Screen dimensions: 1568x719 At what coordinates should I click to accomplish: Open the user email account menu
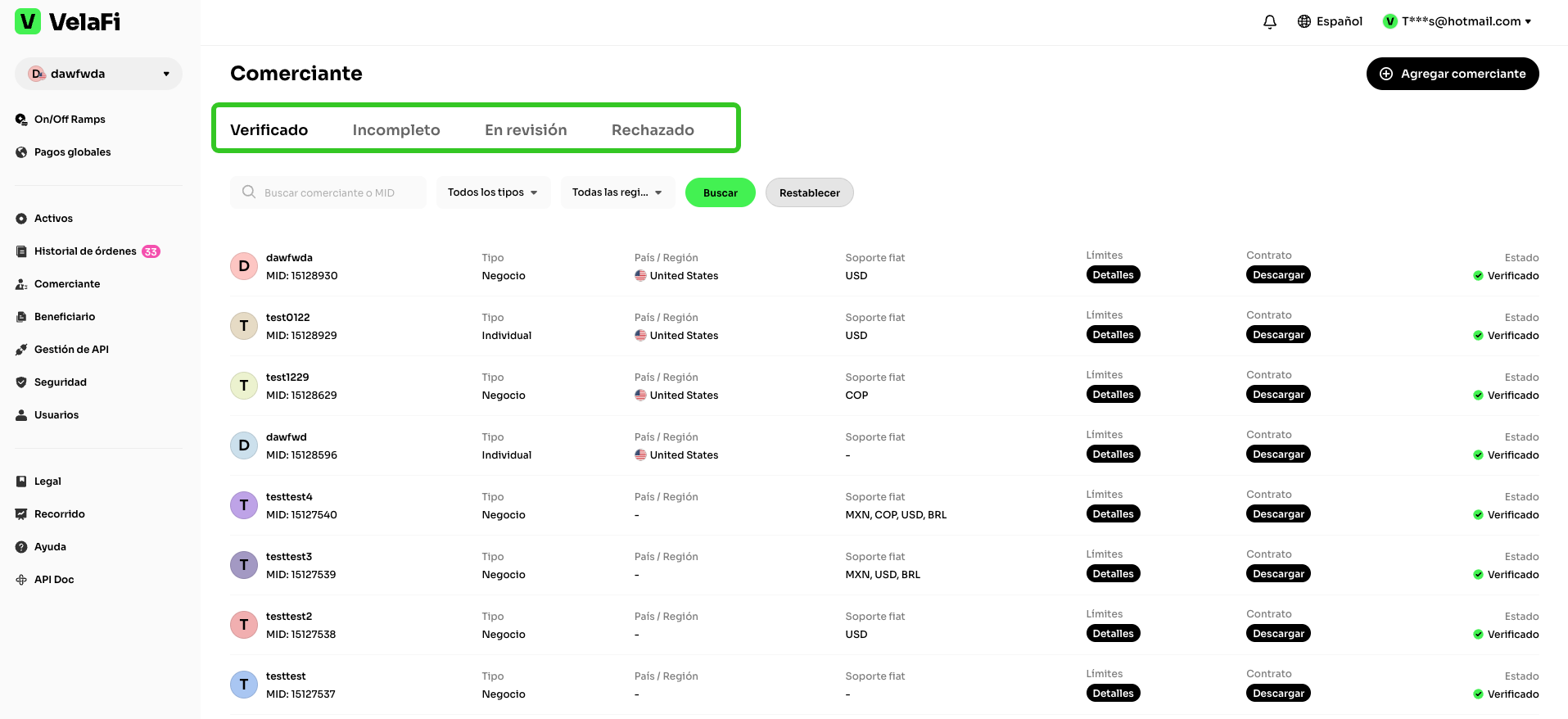[x=1457, y=21]
